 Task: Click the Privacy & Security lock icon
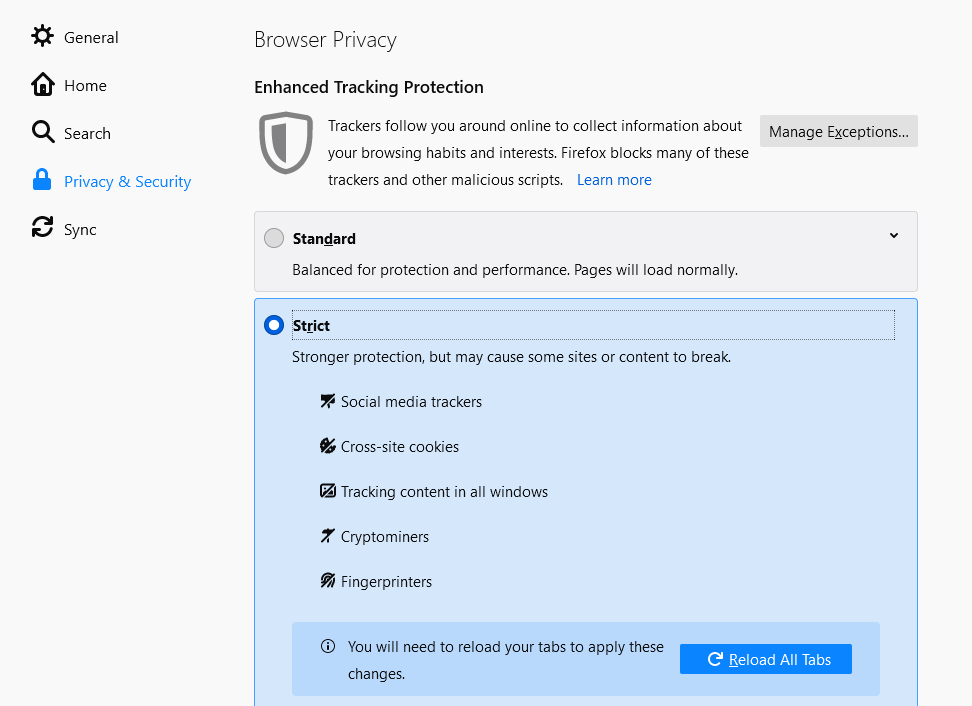point(42,181)
